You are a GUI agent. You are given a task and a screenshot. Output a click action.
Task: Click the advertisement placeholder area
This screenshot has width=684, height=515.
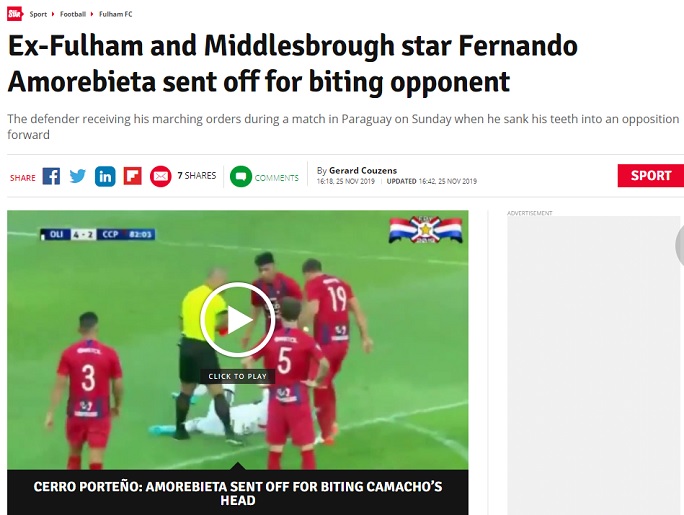(594, 365)
